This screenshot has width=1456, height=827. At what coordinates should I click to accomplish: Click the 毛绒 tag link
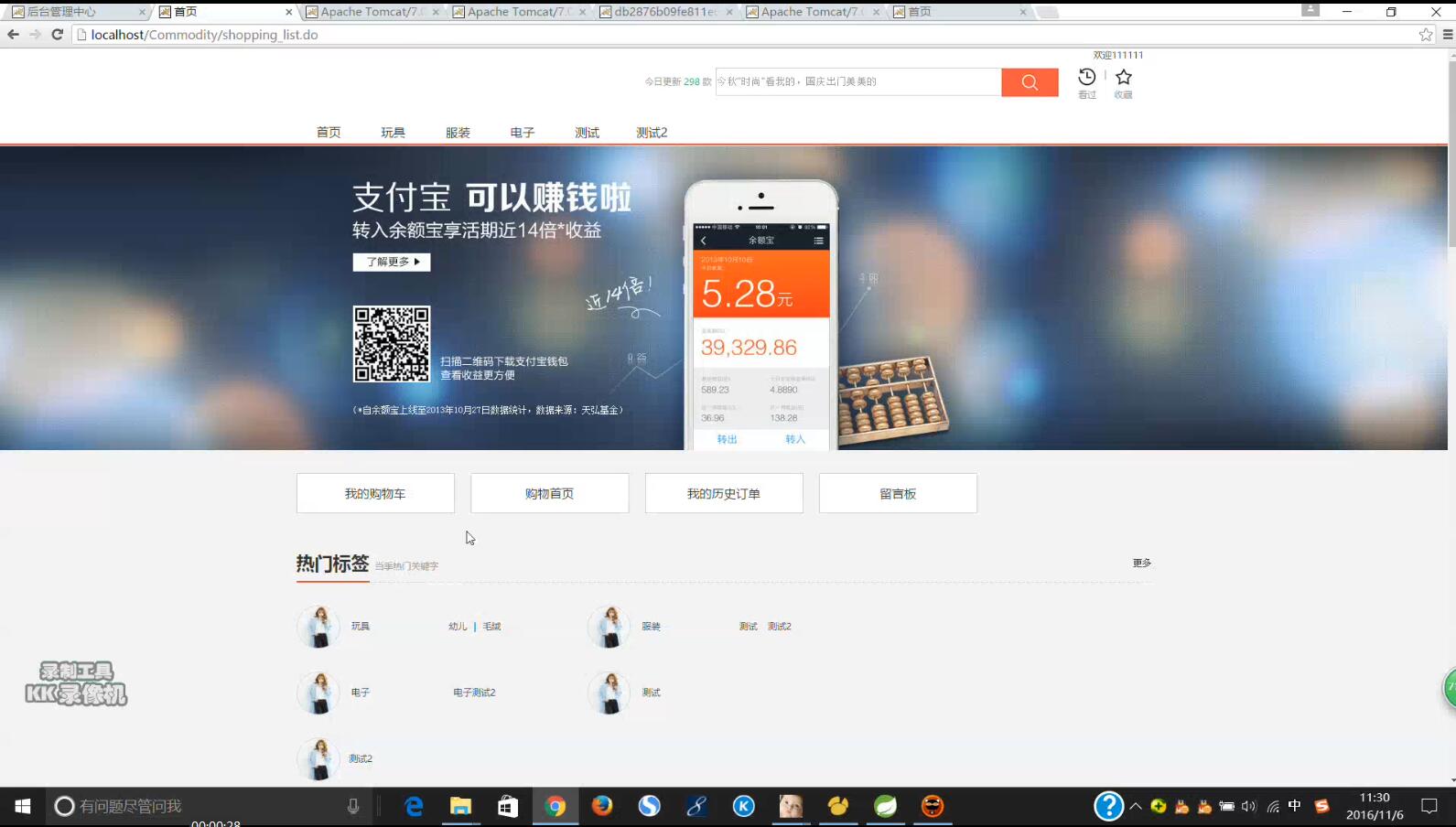click(492, 627)
